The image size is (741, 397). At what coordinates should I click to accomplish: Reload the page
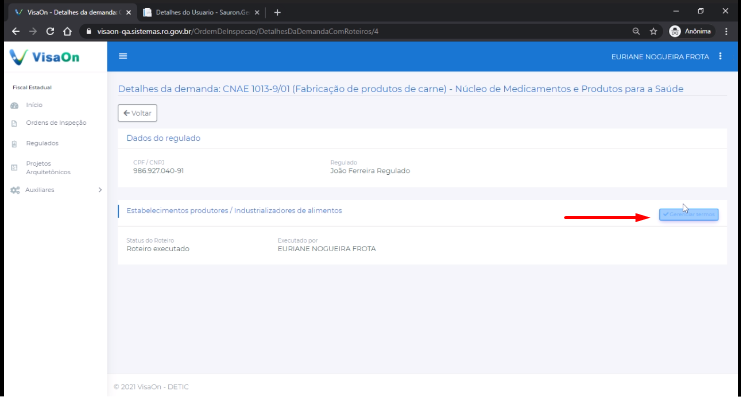click(50, 31)
